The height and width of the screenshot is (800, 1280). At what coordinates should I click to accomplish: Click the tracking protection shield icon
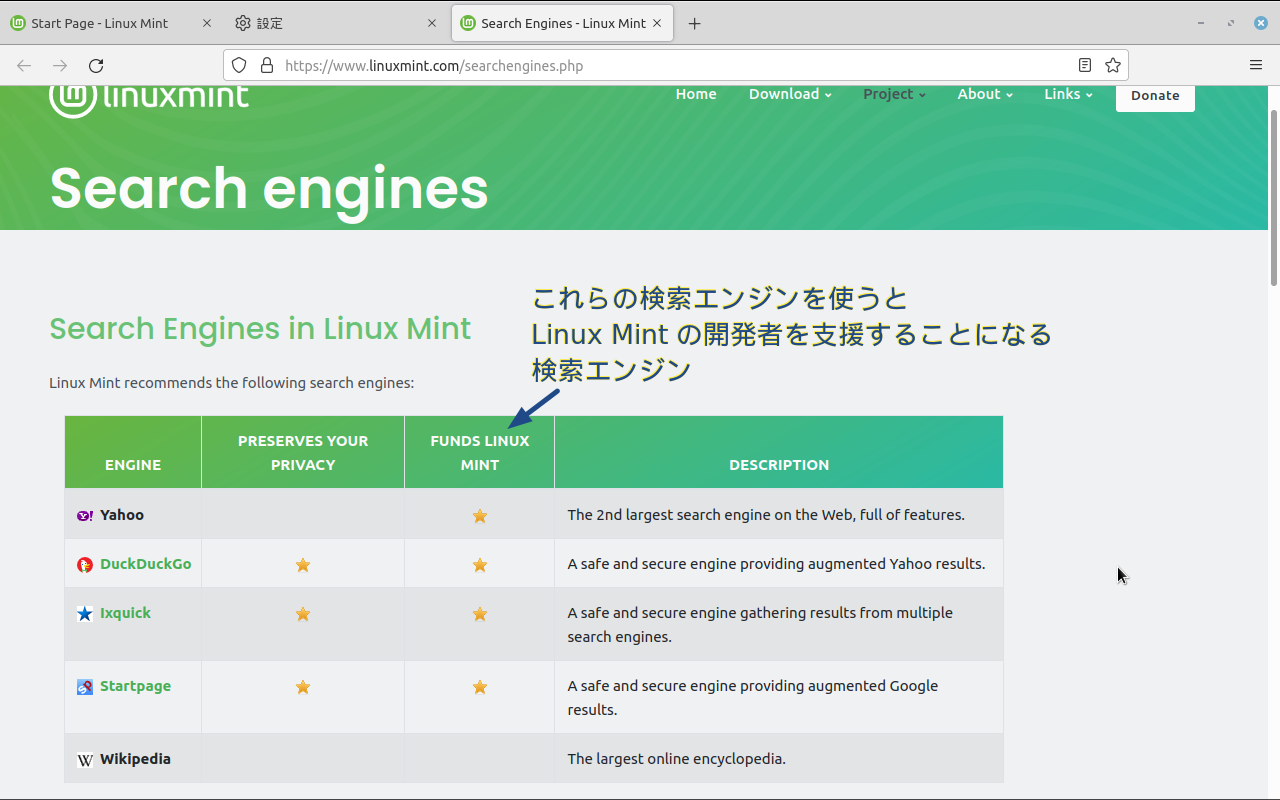(239, 65)
